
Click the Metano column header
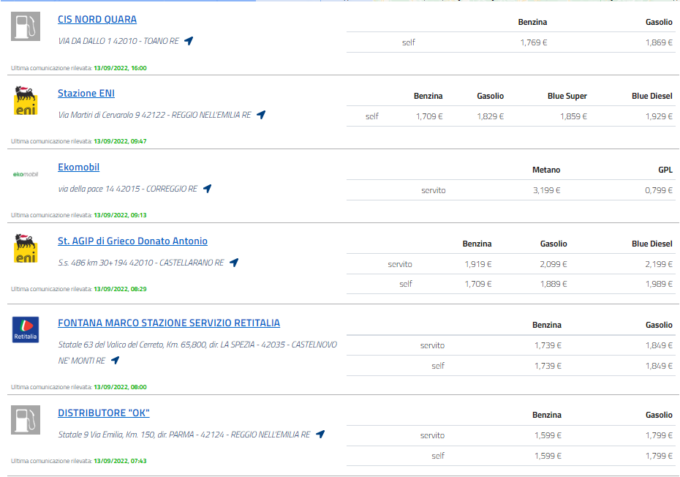point(546,170)
